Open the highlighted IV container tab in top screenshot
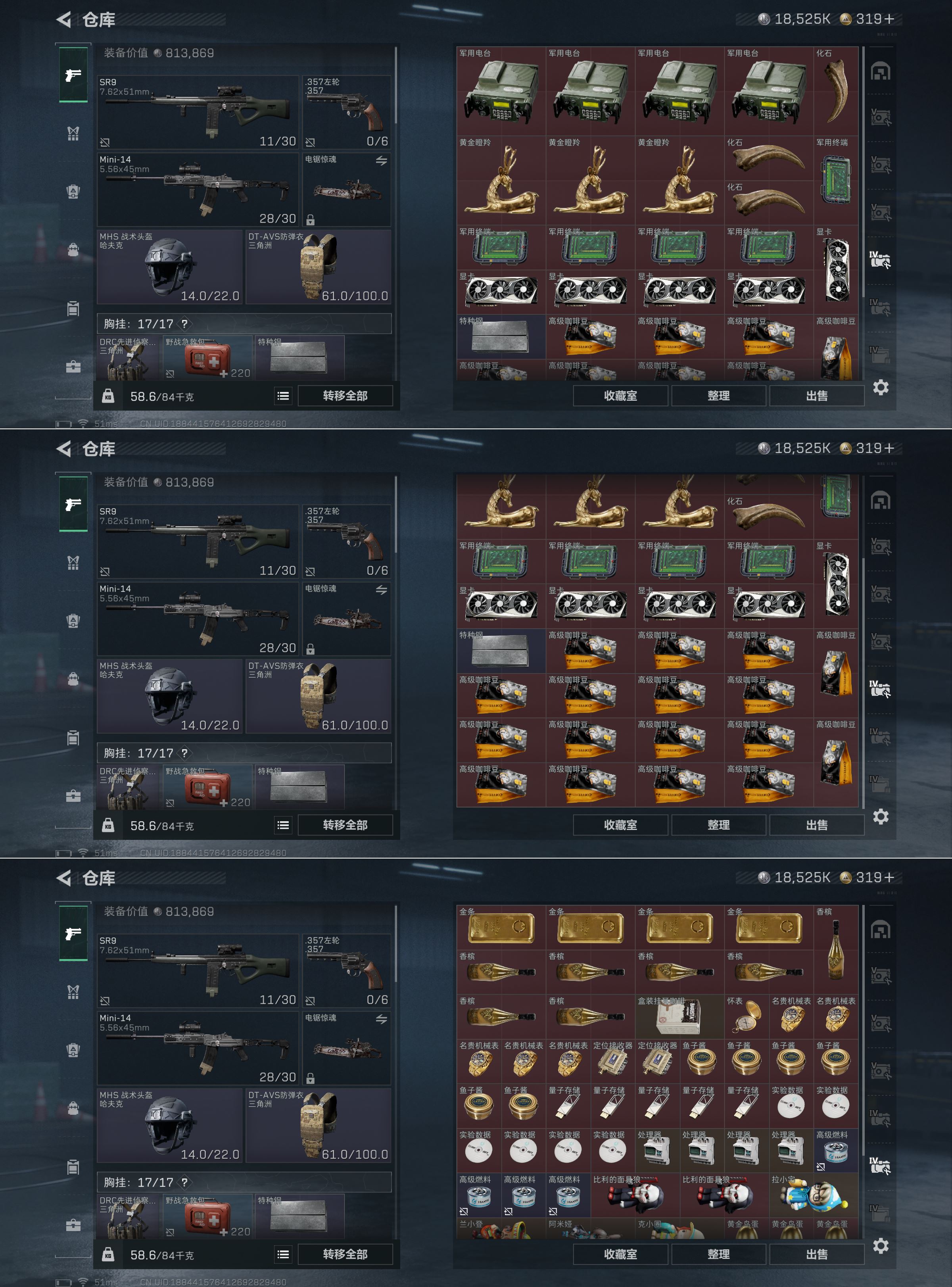The width and height of the screenshot is (952, 1287). click(x=880, y=259)
